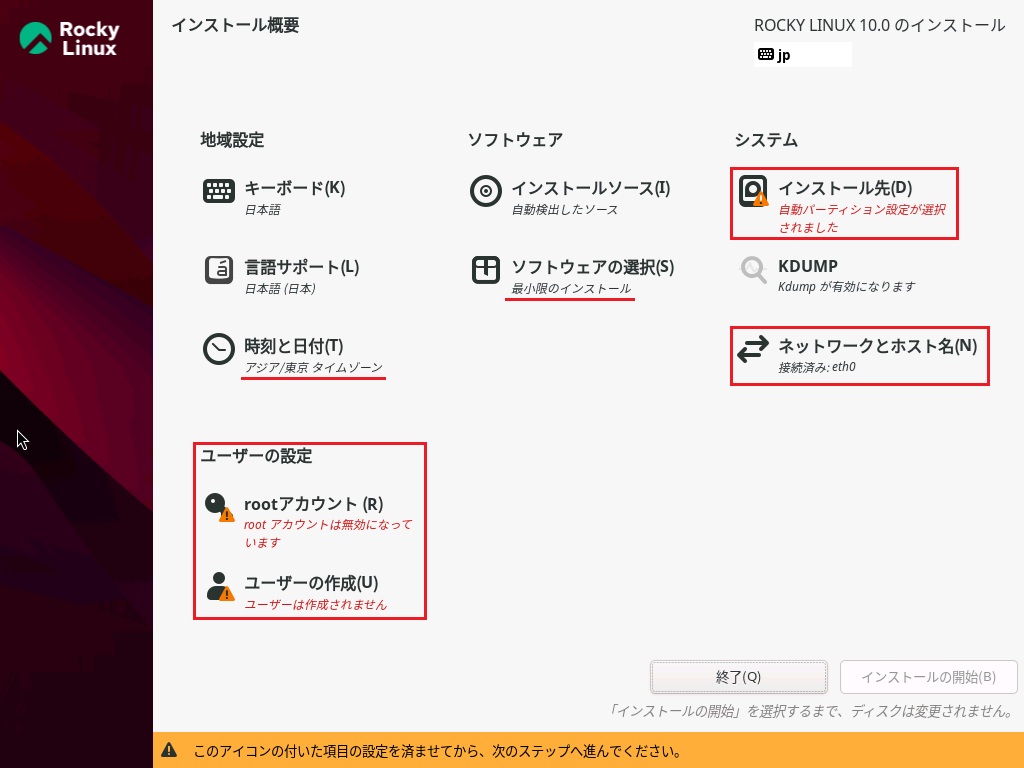
Task: Open the disk icon for インストール先
Action: pyautogui.click(x=753, y=191)
